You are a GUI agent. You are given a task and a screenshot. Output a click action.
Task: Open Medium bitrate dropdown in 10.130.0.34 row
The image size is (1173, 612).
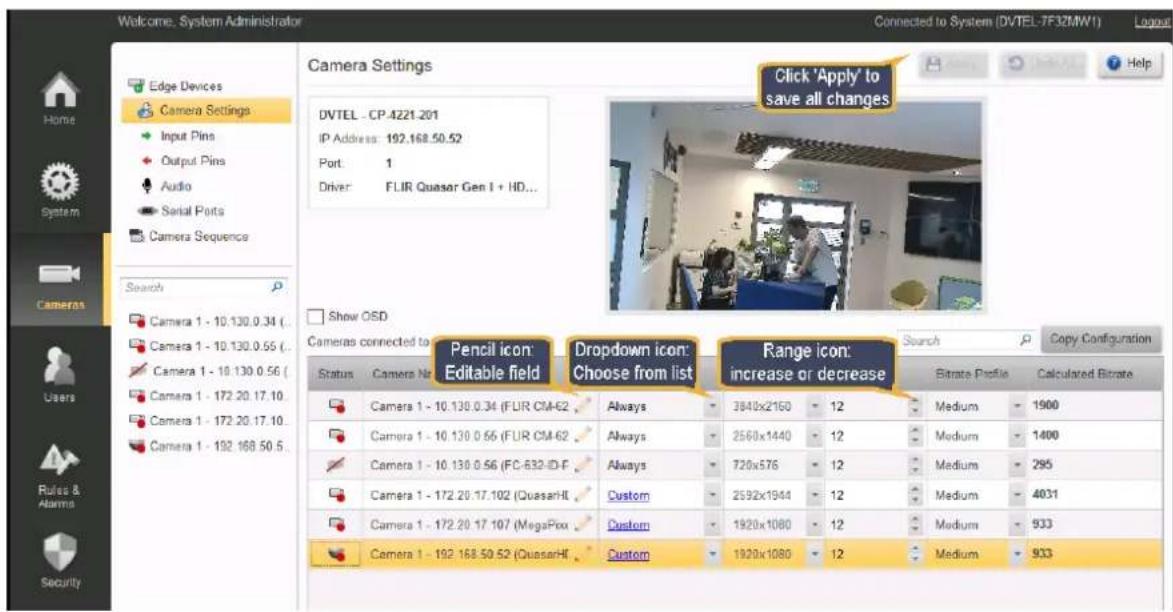1017,406
